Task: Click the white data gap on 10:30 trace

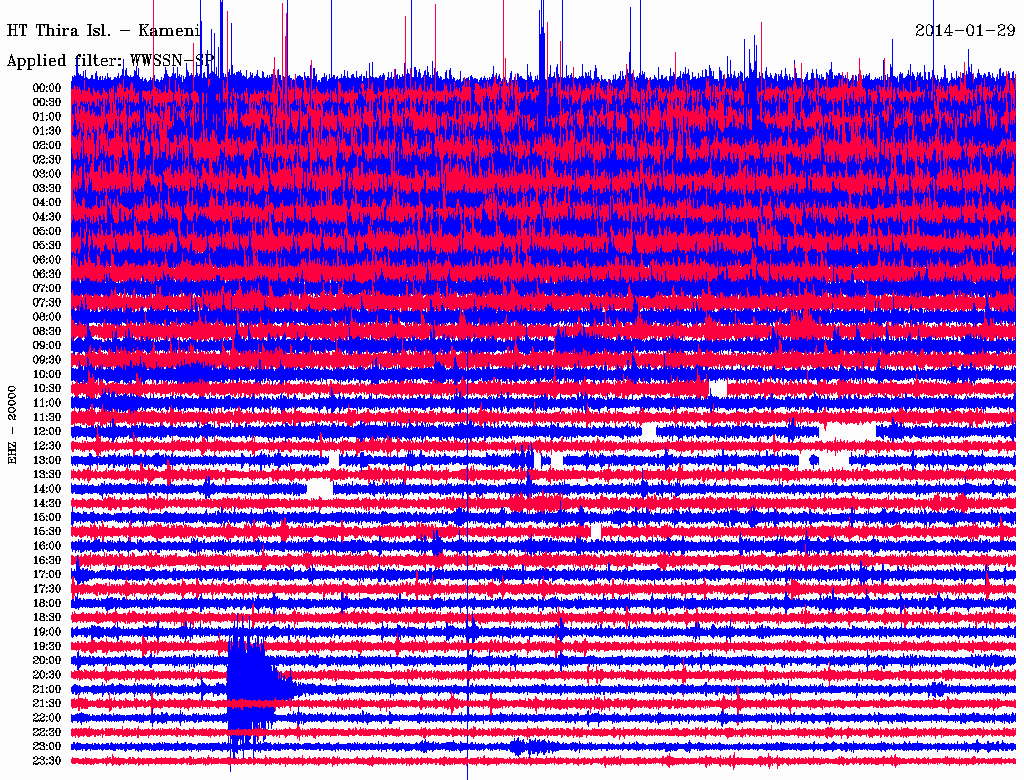Action: pyautogui.click(x=718, y=388)
